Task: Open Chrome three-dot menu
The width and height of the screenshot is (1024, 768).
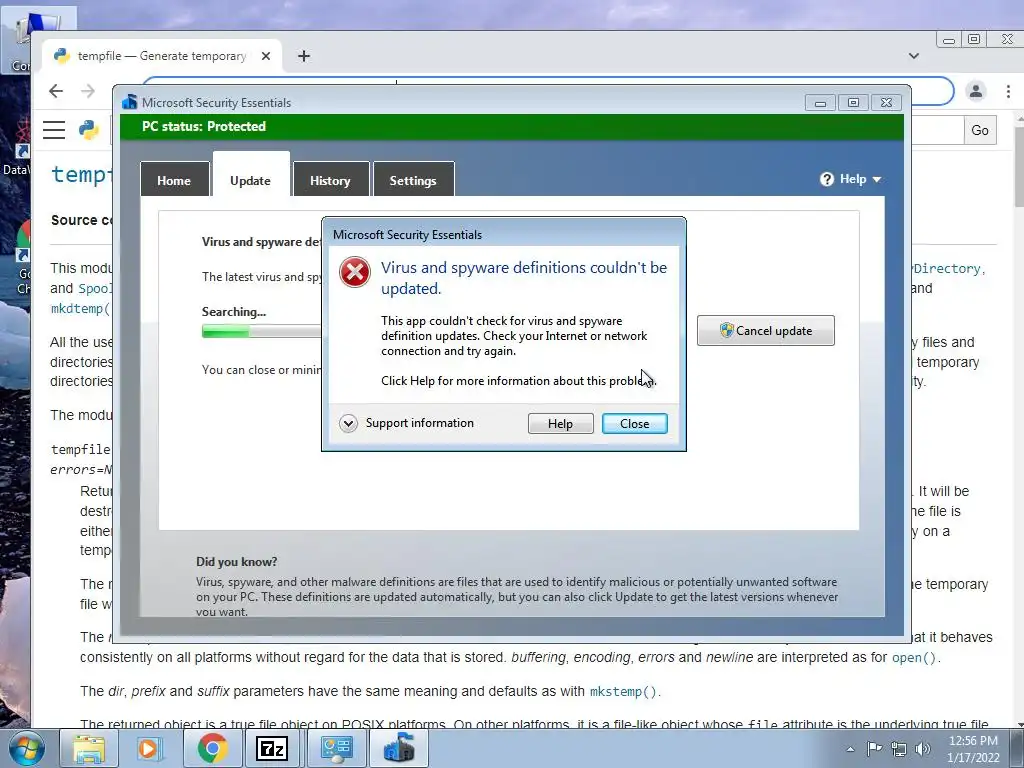Action: click(1008, 91)
